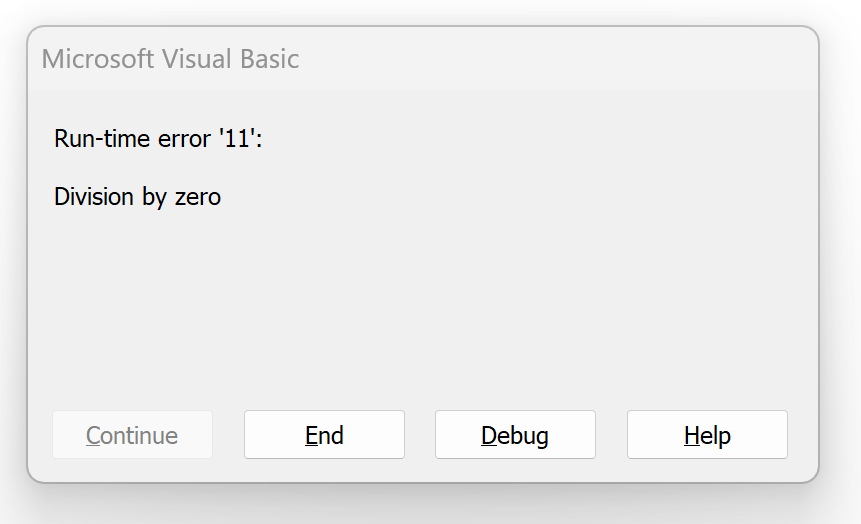Click the underlined D of Debug
Image resolution: width=861 pixels, height=524 pixels.
coord(489,435)
